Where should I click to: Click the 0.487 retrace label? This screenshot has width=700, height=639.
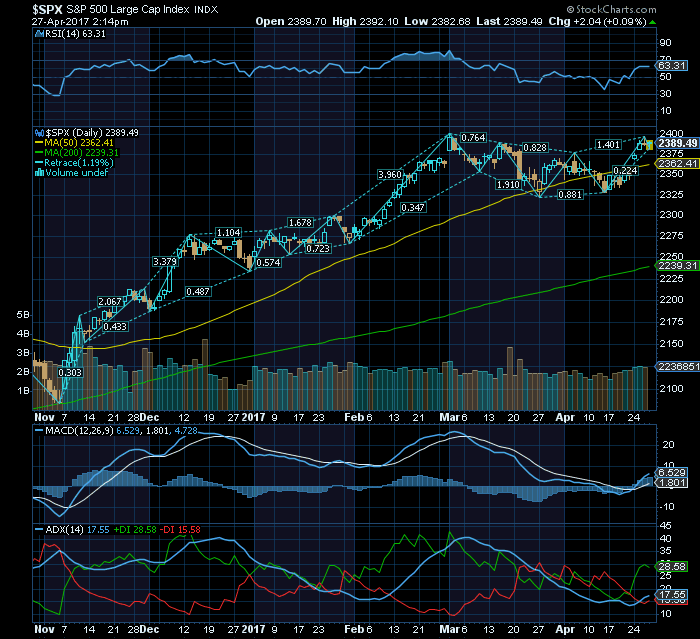click(x=198, y=292)
